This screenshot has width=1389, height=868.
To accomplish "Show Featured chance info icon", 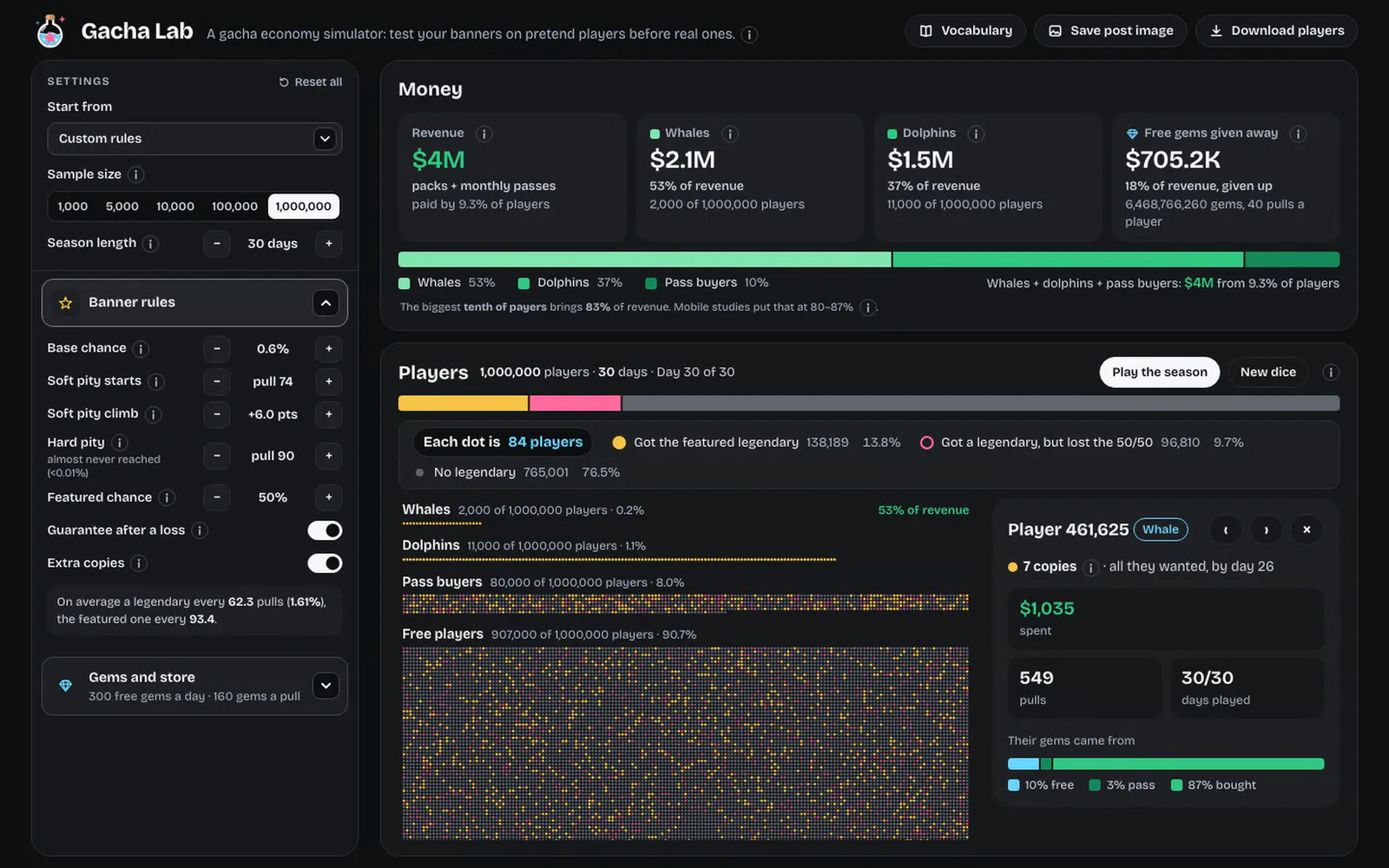I will click(x=167, y=498).
